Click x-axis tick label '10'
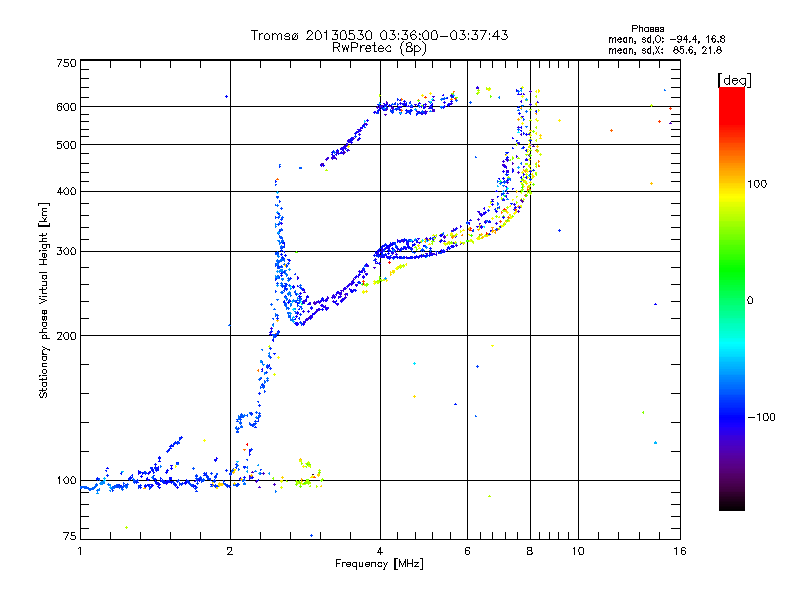This screenshot has width=800, height=600. click(x=578, y=551)
